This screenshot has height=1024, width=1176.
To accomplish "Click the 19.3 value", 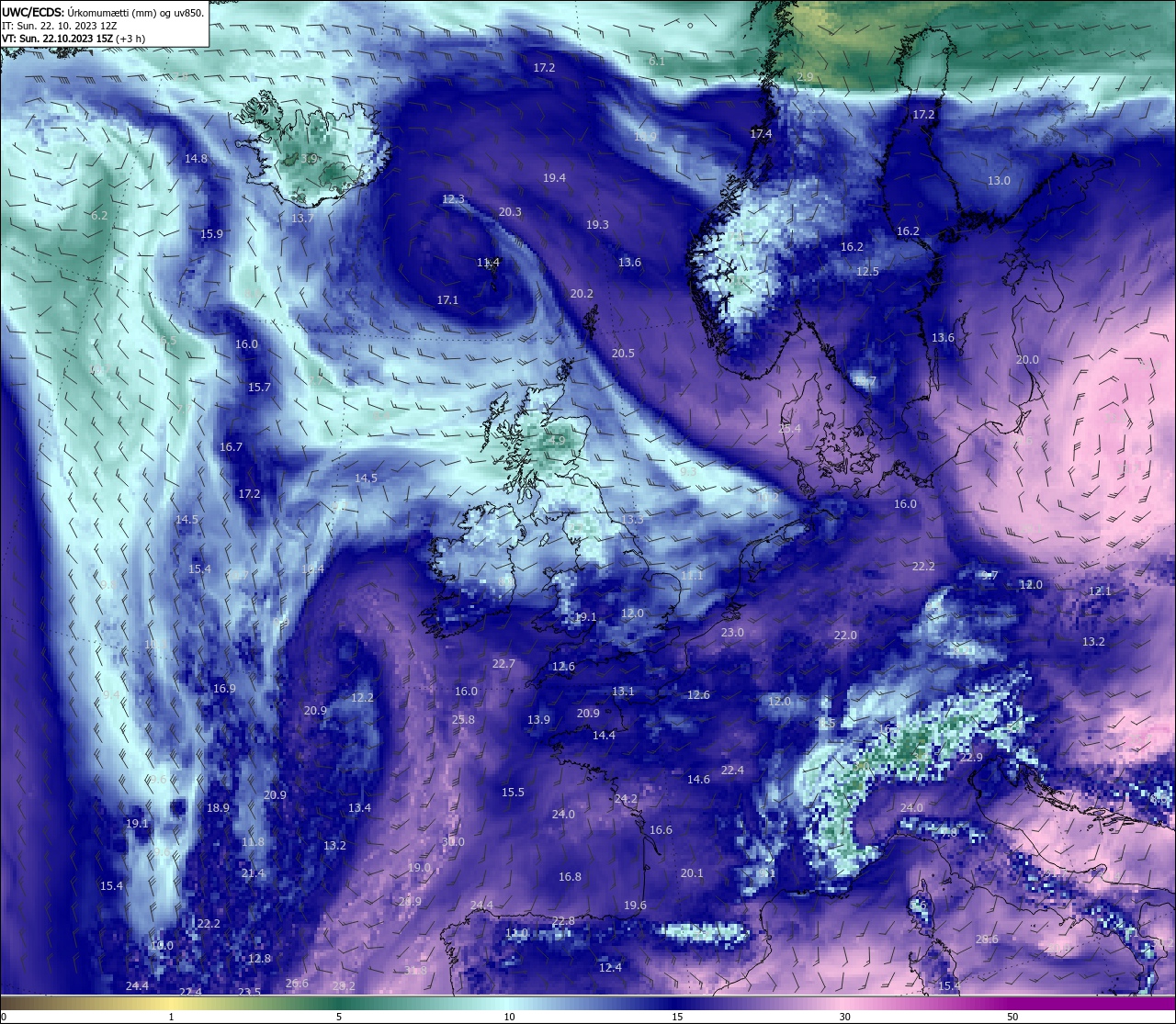I will [597, 224].
